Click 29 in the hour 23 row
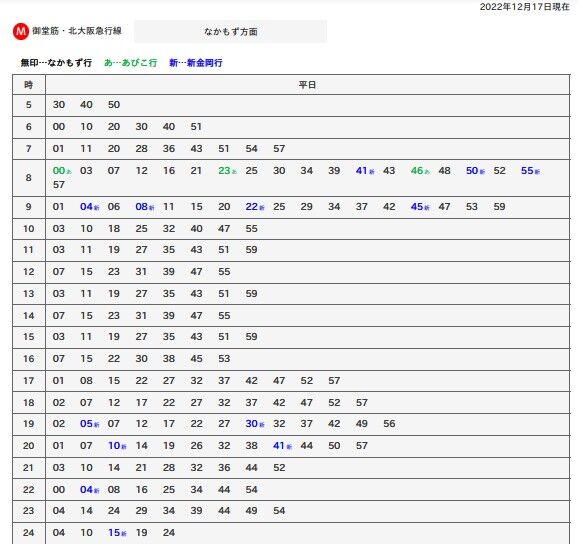Viewport: 578px width, 544px height. coord(142,511)
